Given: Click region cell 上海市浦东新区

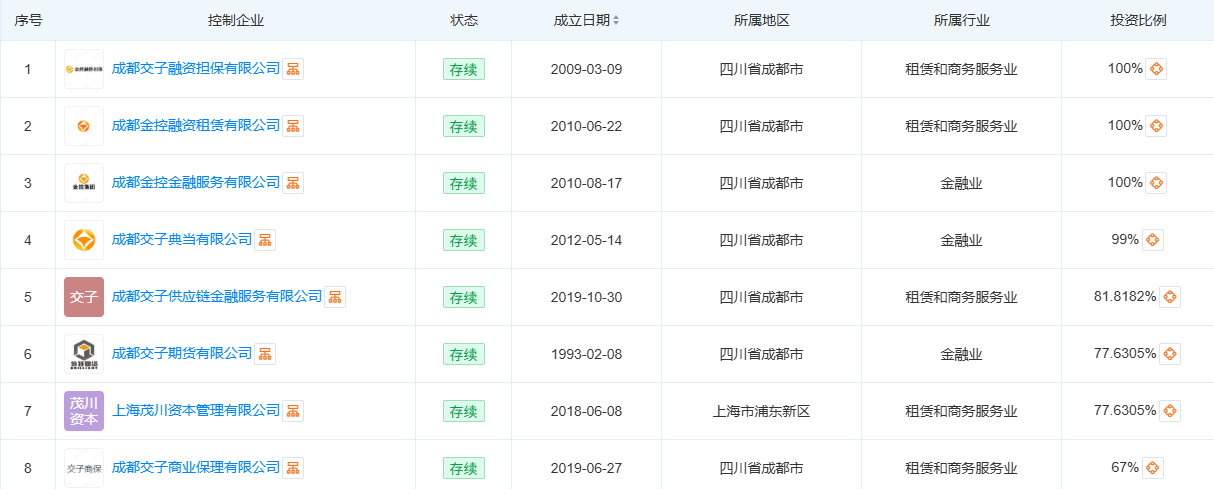Looking at the screenshot, I should tap(761, 411).
